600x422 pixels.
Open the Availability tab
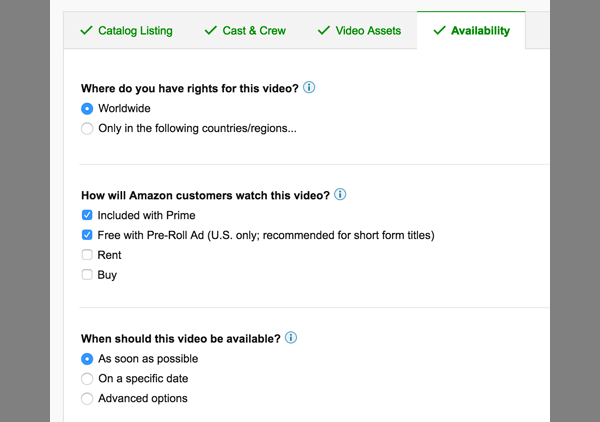471,31
